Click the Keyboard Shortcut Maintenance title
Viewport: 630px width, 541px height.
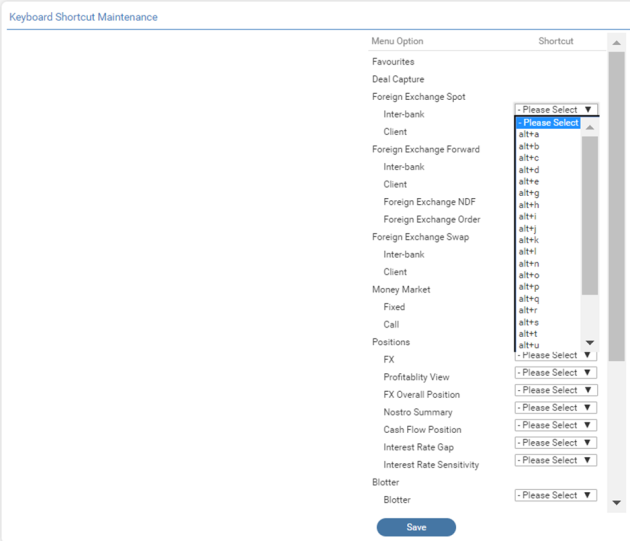(83, 18)
